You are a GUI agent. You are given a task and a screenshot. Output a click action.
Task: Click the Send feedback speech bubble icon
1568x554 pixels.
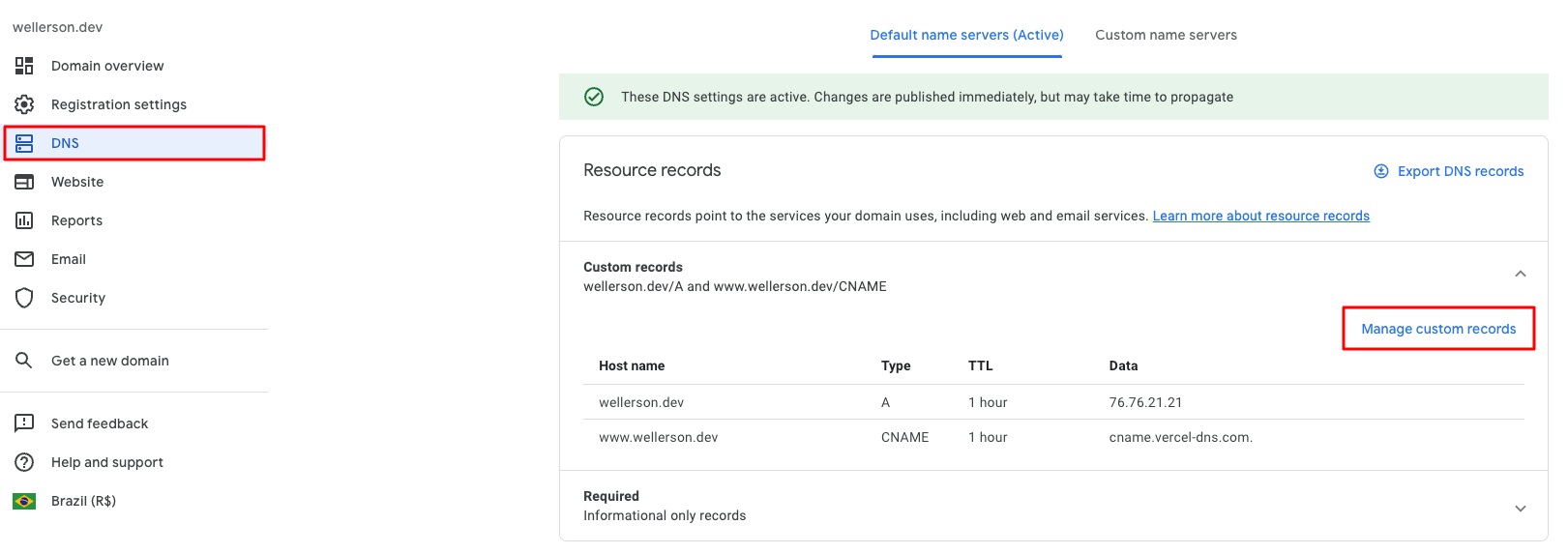coord(24,423)
